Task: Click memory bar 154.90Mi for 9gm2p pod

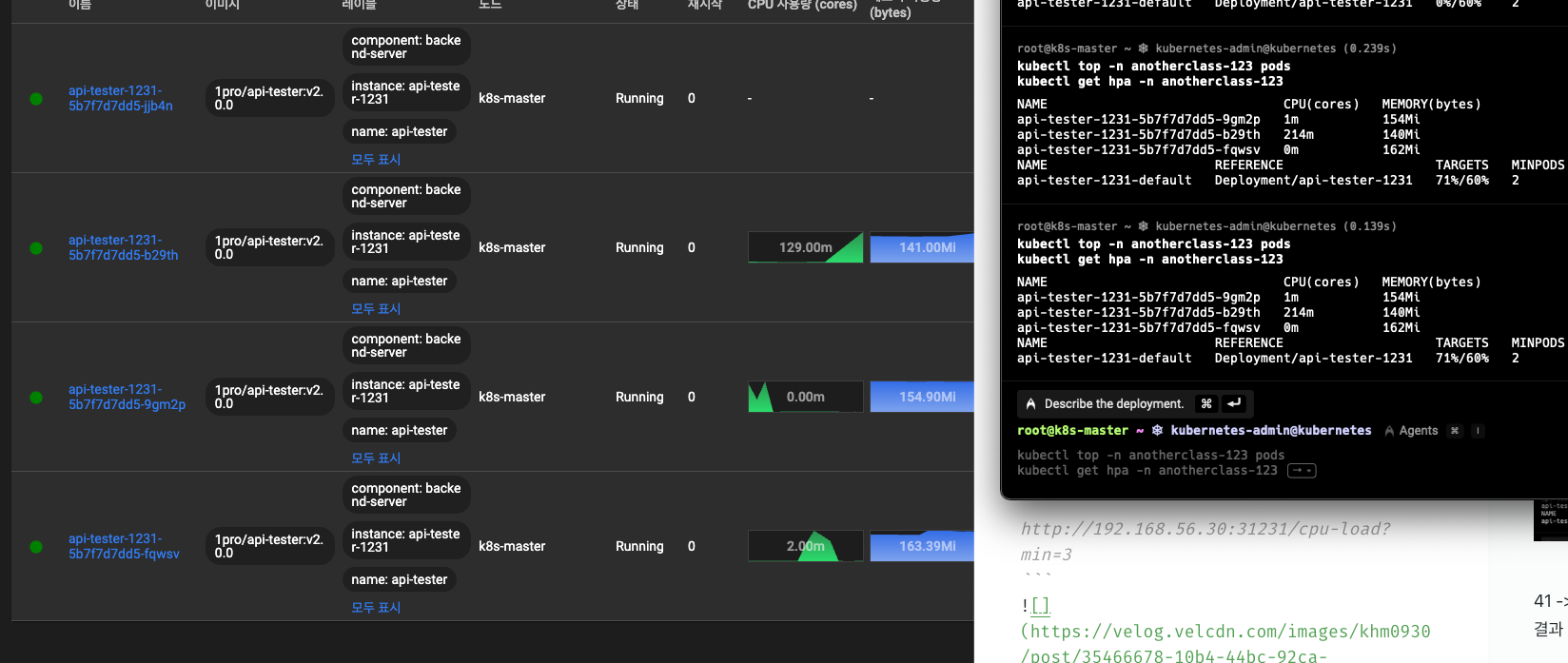Action: click(922, 397)
